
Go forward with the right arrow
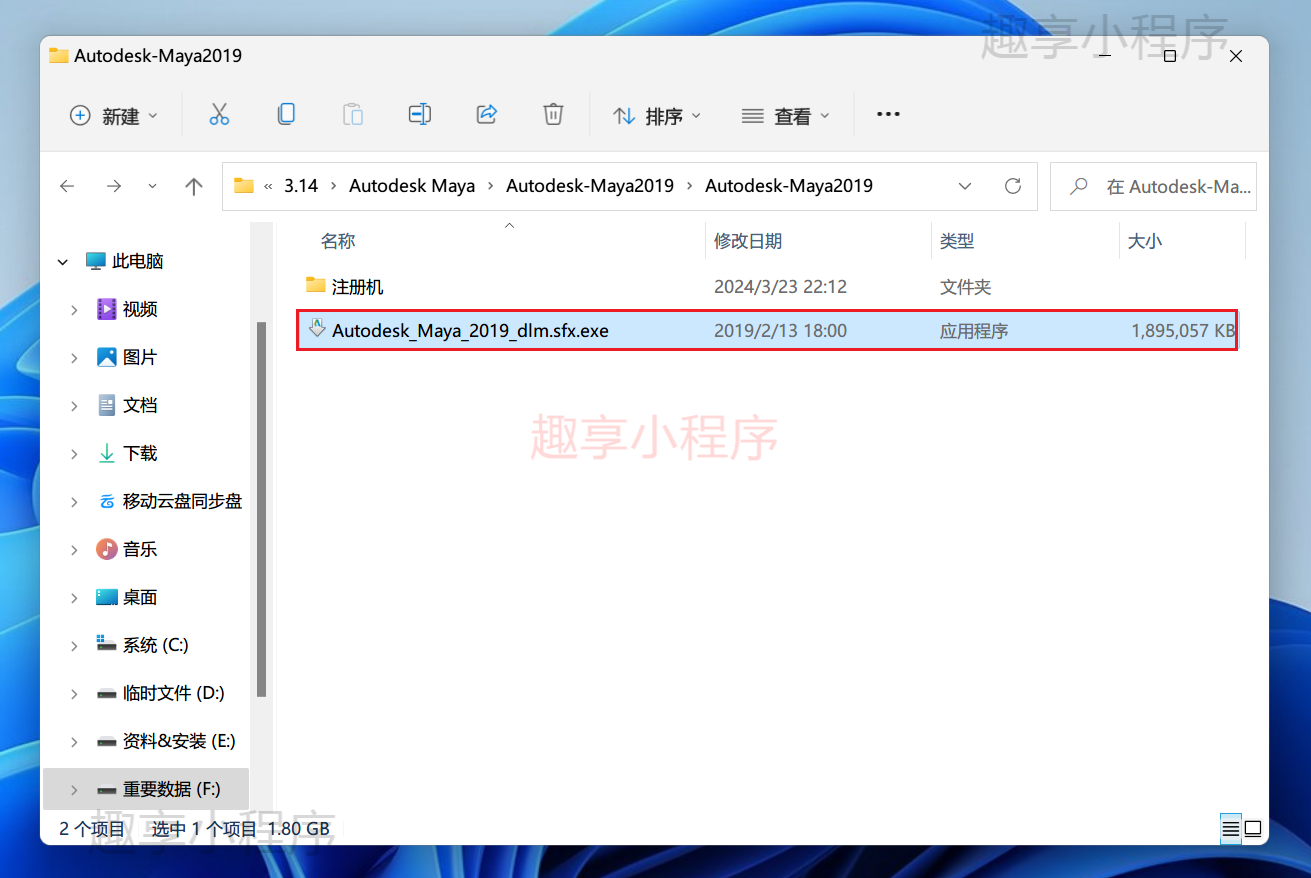(x=114, y=186)
